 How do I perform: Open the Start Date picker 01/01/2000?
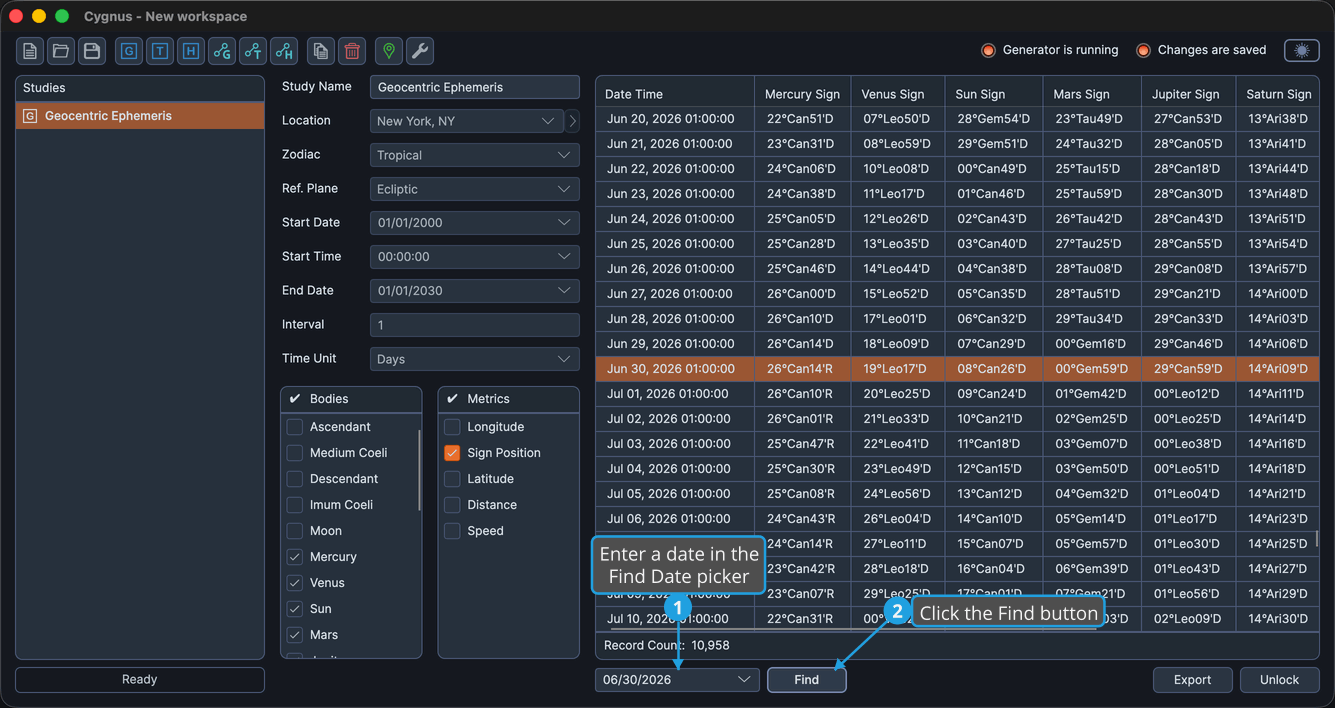coord(475,223)
